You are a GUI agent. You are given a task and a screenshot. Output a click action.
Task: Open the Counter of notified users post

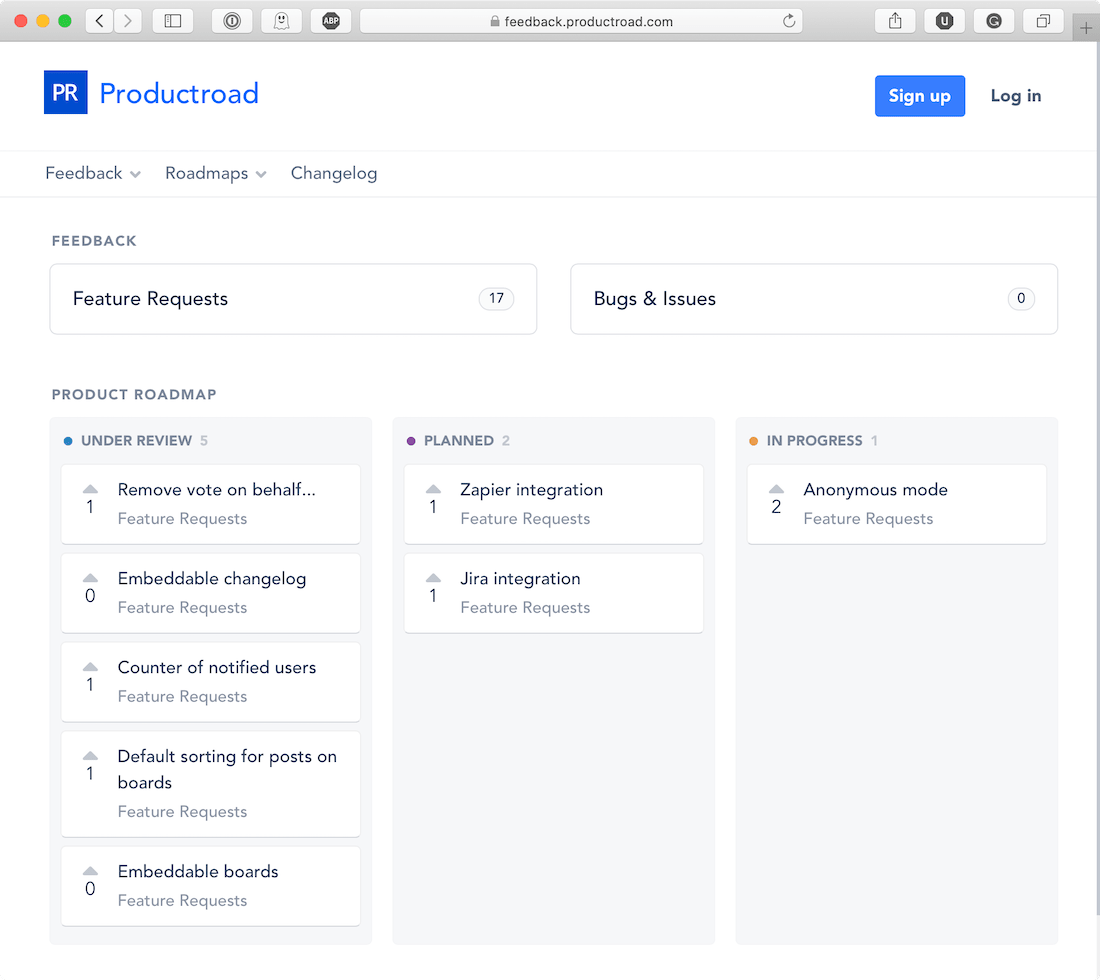click(217, 667)
